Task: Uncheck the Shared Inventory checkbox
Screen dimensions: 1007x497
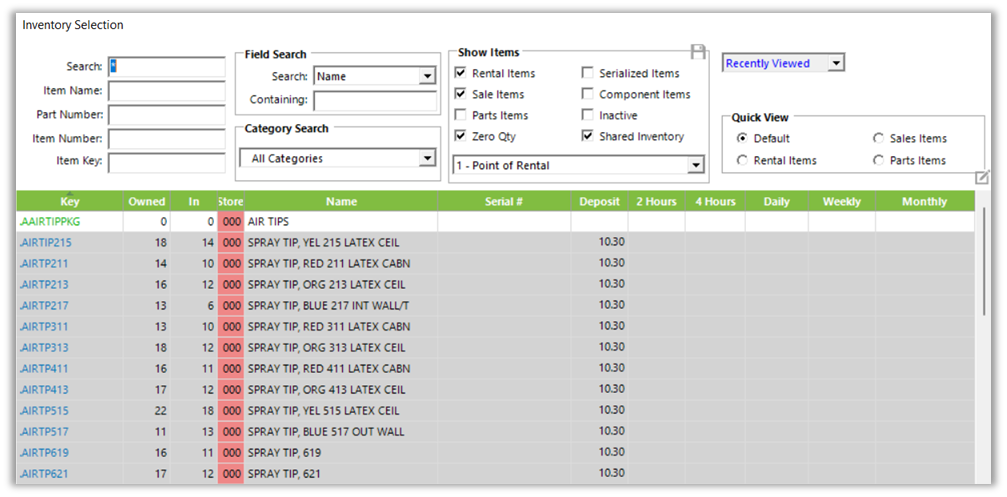Action: 587,136
